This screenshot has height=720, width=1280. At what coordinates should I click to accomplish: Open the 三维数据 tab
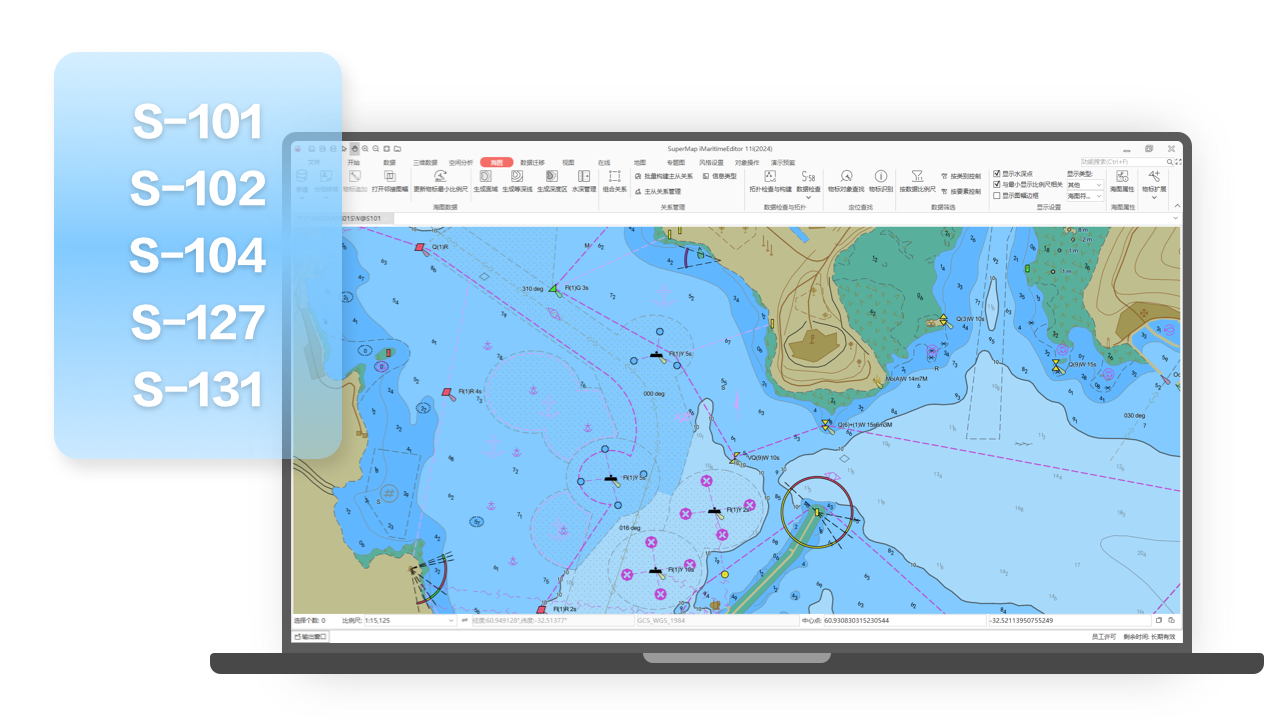pos(425,162)
